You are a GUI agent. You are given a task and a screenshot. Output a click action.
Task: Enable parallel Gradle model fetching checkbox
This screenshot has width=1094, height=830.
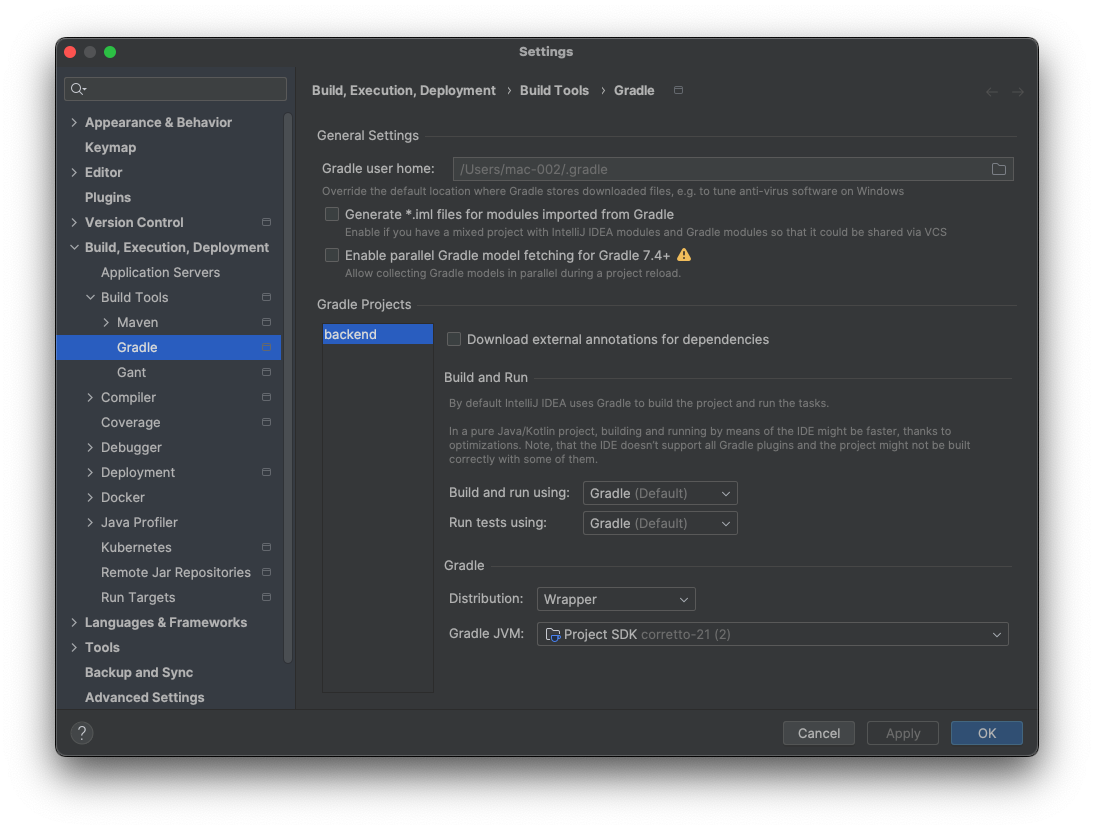pyautogui.click(x=332, y=255)
